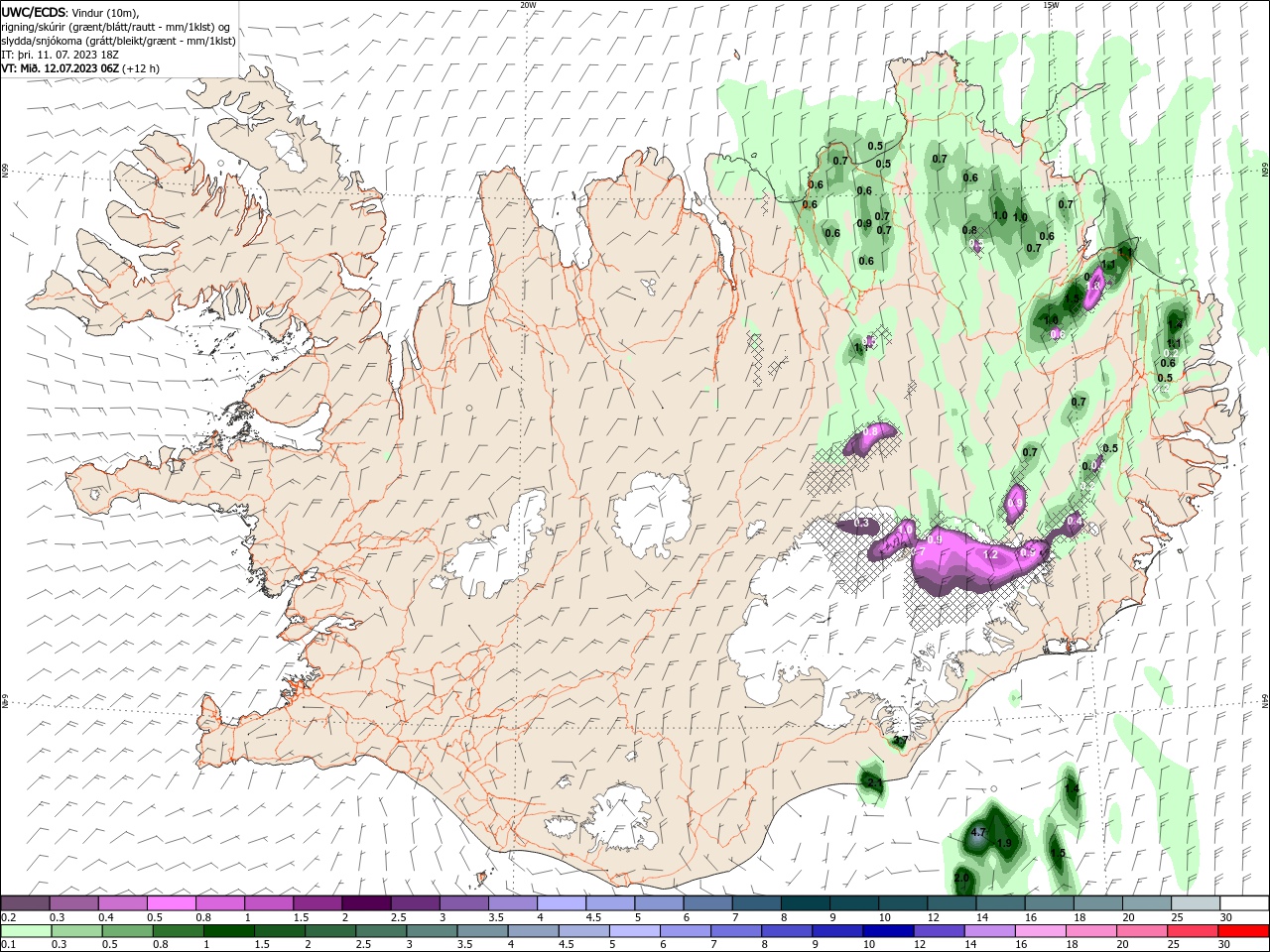Click the lilac 14 swatch in lower legend row
This screenshot has height=952, width=1270.
pos(989,931)
